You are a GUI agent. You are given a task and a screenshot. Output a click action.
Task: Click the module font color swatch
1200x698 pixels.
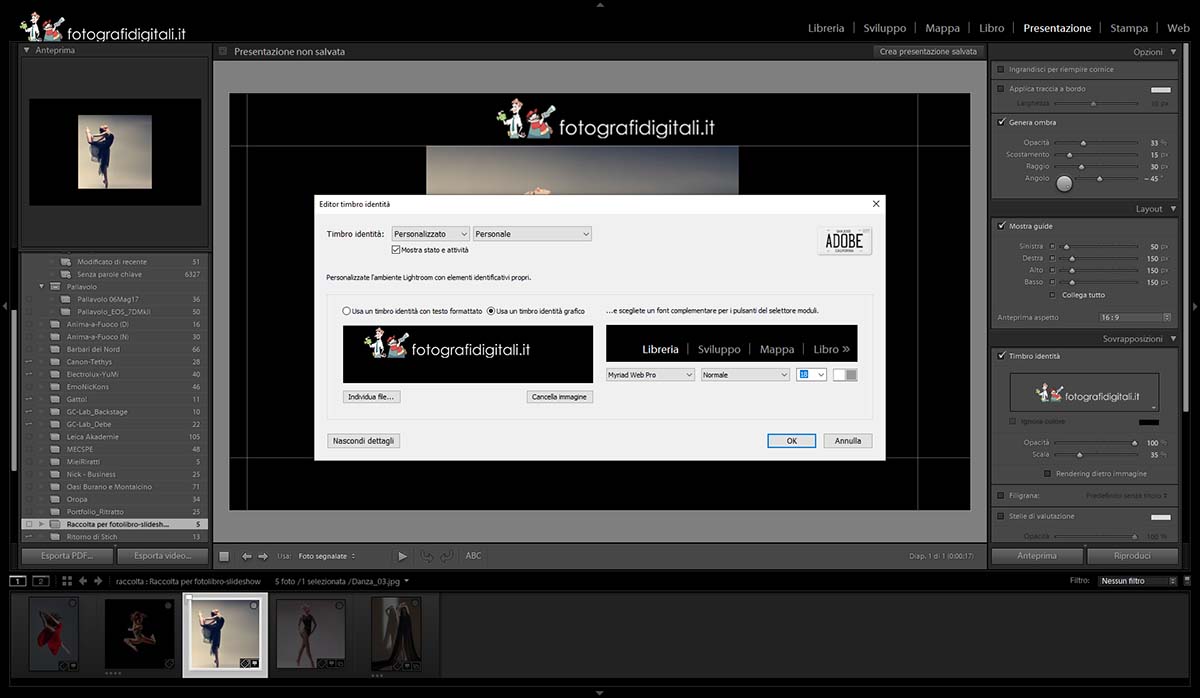(845, 375)
